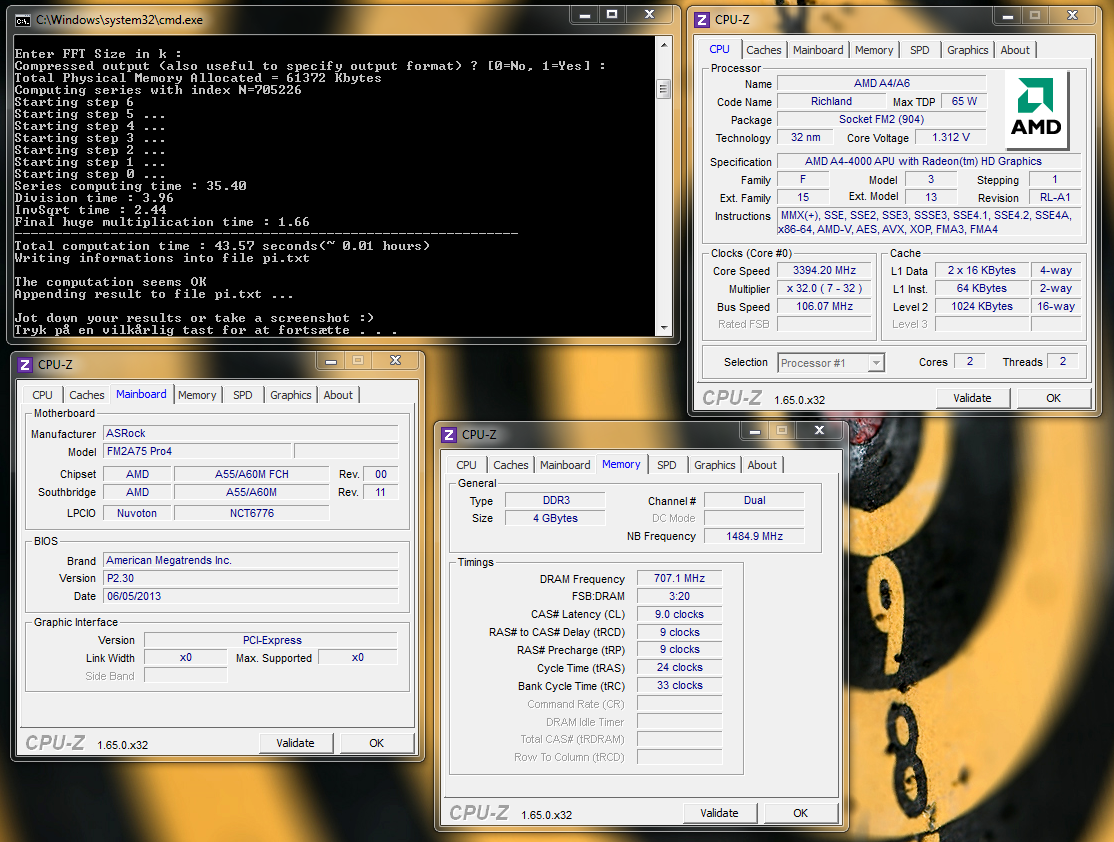Screen dimensions: 1114x842
Task: Click the CPU-Z logo icon in the Memory window title bar
Action: click(449, 434)
